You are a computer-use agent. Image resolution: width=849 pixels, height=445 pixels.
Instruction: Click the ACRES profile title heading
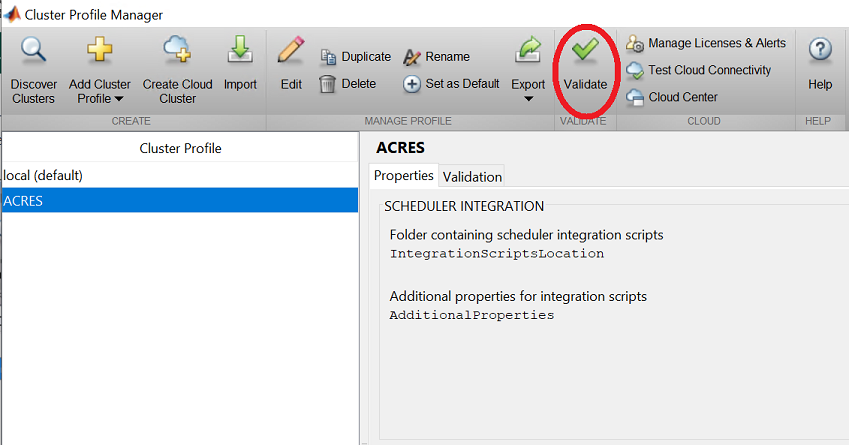400,148
